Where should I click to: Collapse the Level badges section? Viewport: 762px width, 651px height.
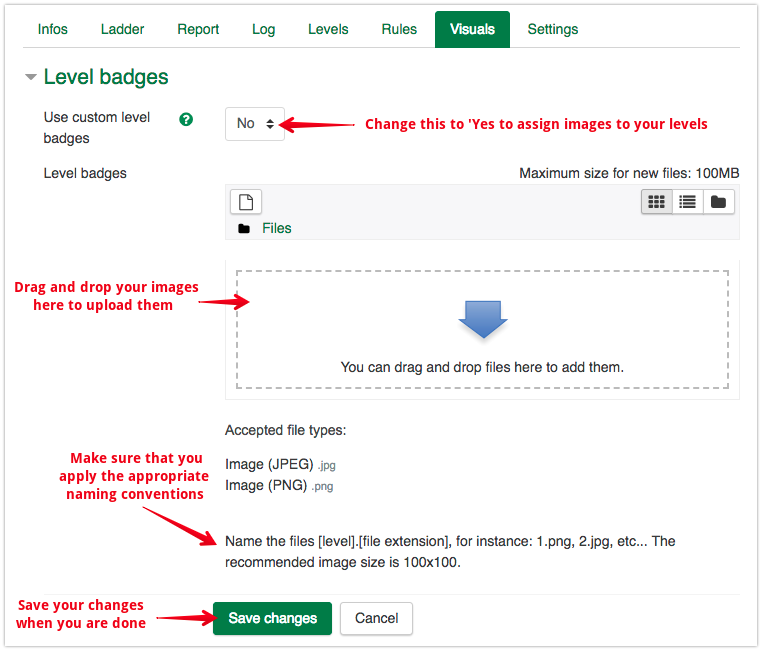31,77
